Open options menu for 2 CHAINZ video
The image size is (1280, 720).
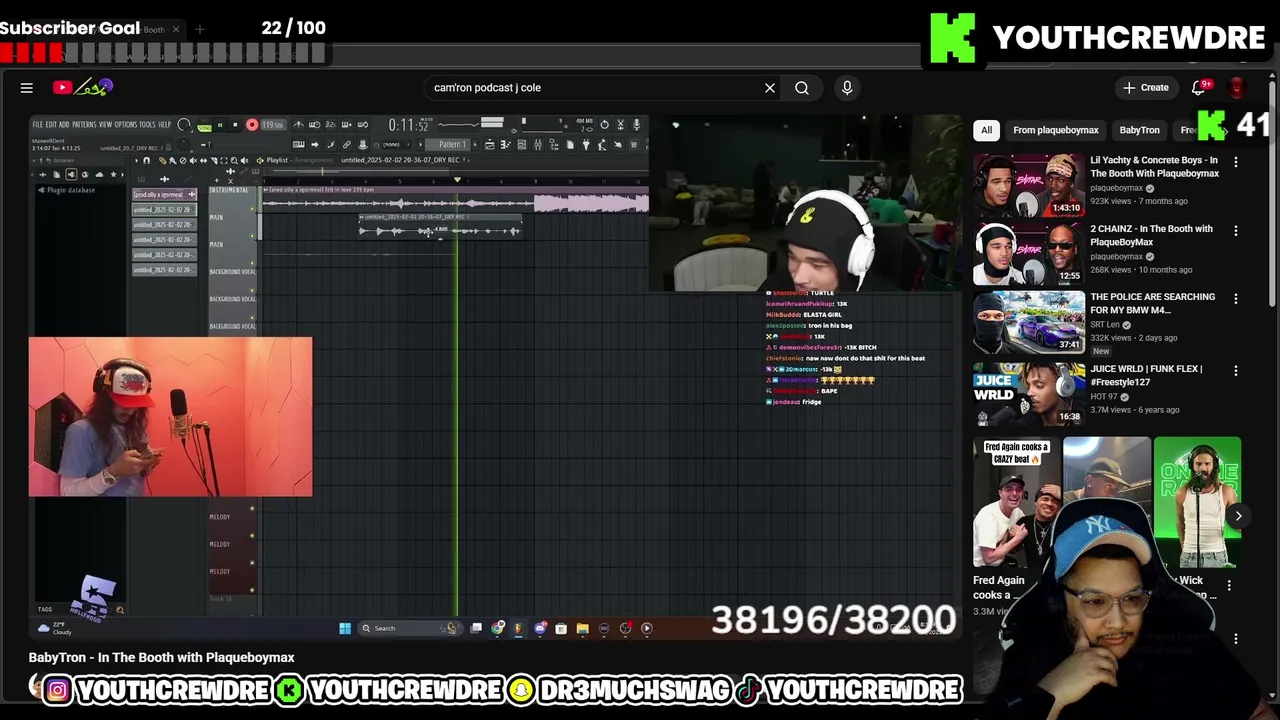[x=1236, y=230]
